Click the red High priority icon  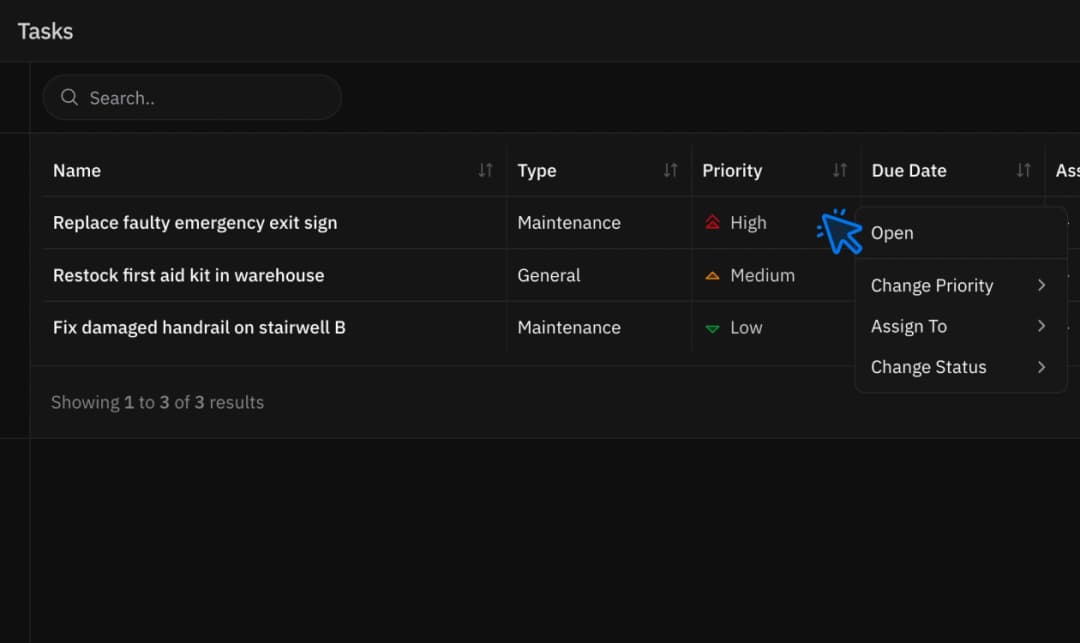point(712,223)
